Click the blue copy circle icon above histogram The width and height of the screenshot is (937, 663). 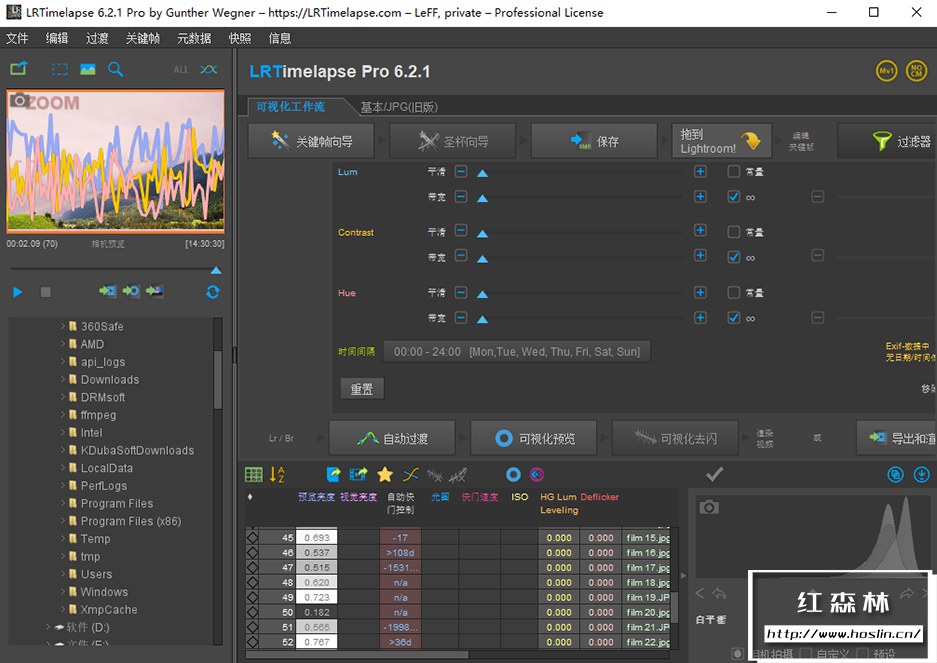point(895,475)
